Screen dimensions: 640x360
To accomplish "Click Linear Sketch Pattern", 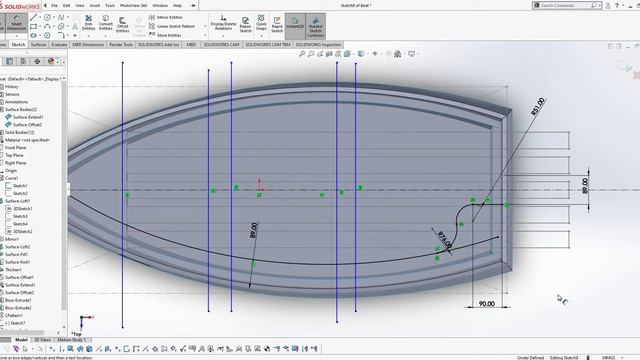I will [x=172, y=26].
